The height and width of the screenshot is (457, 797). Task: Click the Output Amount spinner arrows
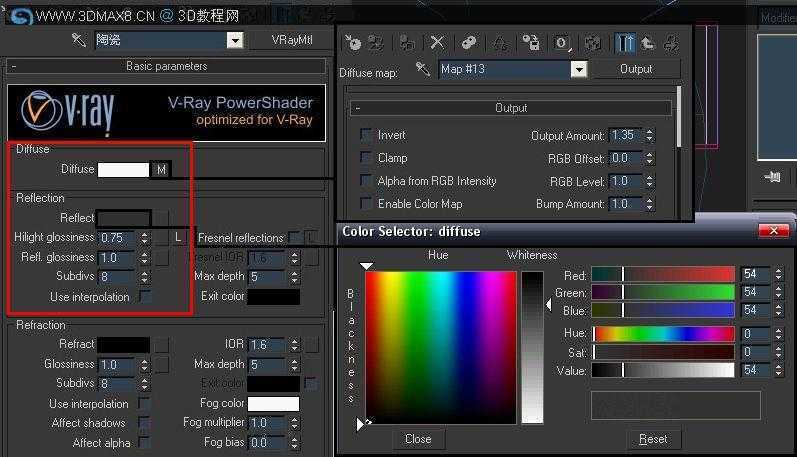pos(649,135)
